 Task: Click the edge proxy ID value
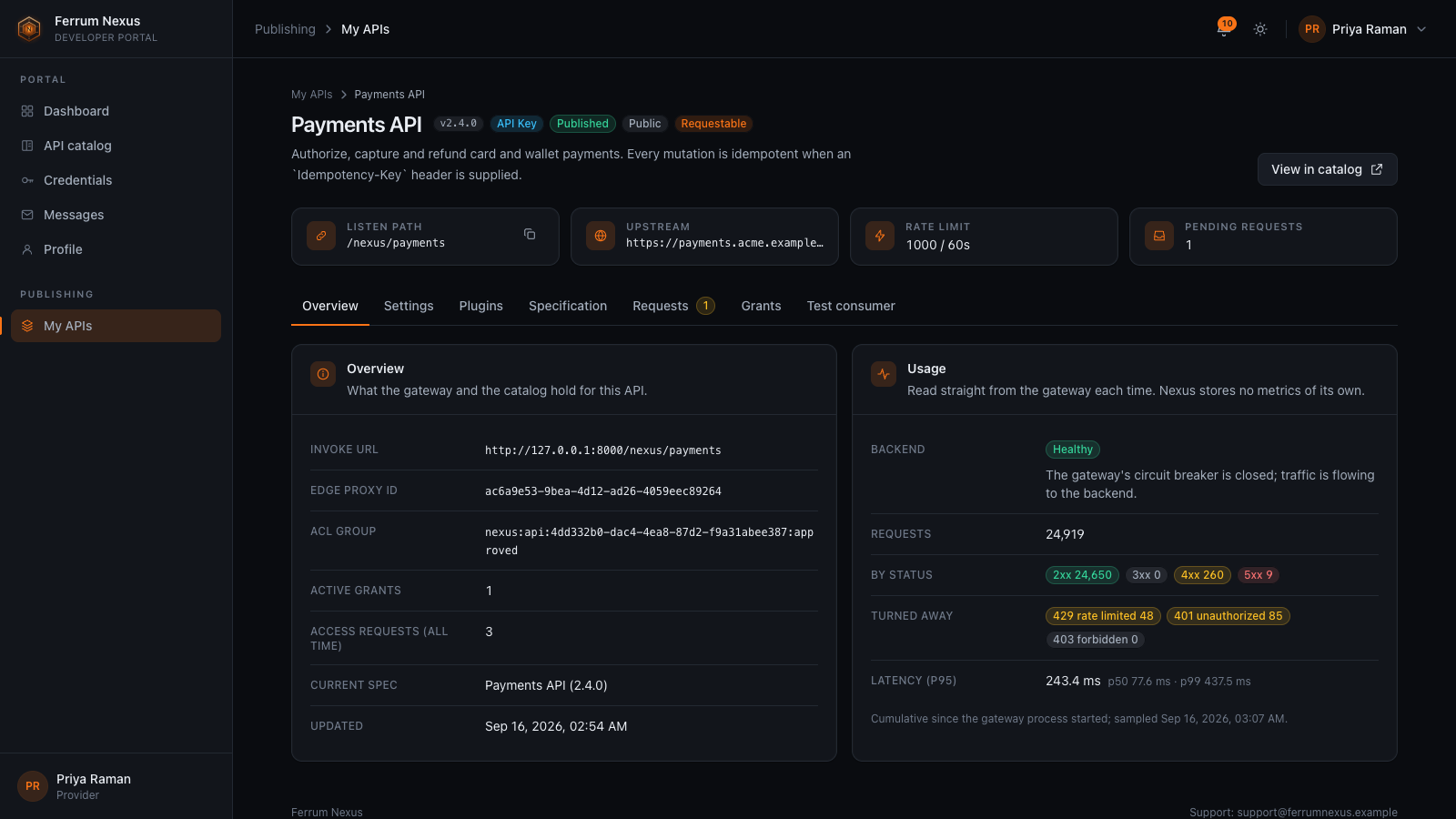click(603, 491)
